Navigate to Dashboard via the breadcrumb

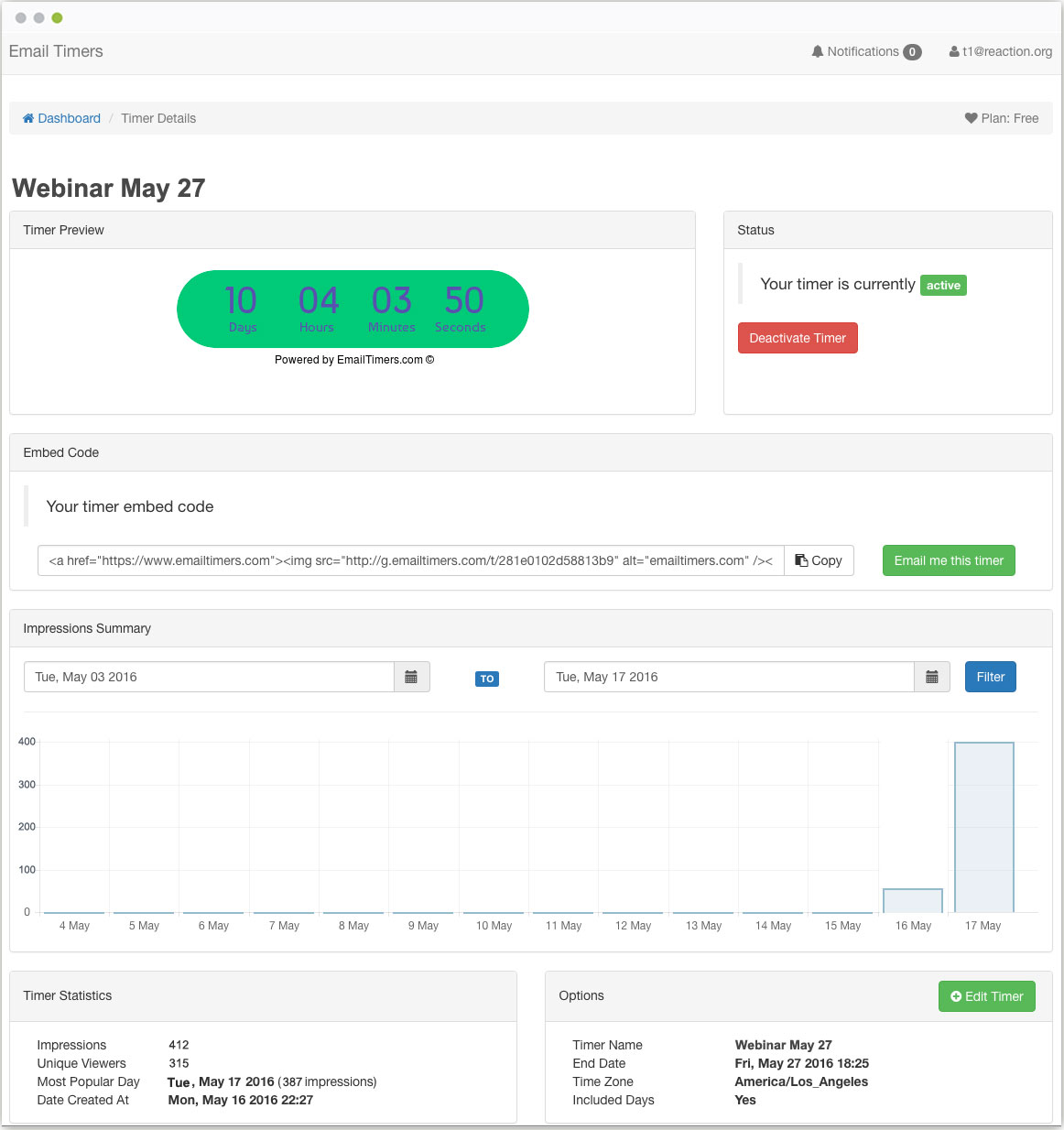click(x=69, y=118)
